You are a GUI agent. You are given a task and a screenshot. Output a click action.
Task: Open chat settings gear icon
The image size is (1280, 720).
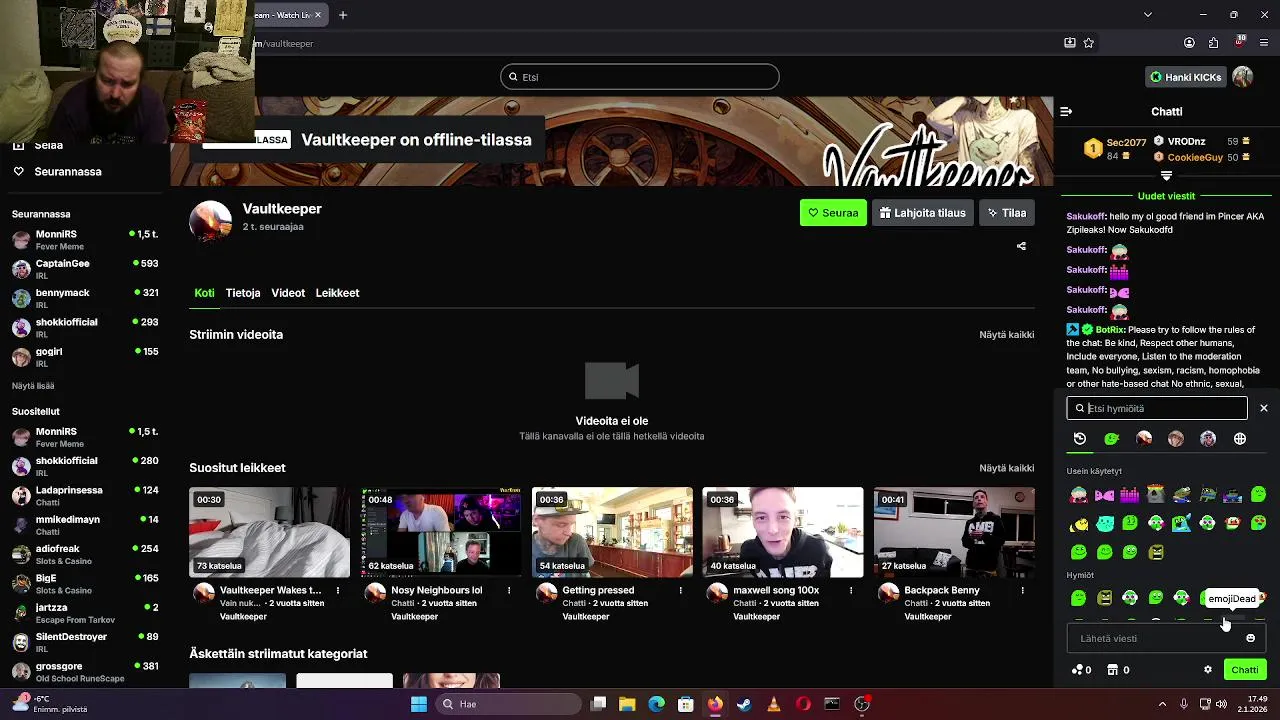click(1208, 670)
